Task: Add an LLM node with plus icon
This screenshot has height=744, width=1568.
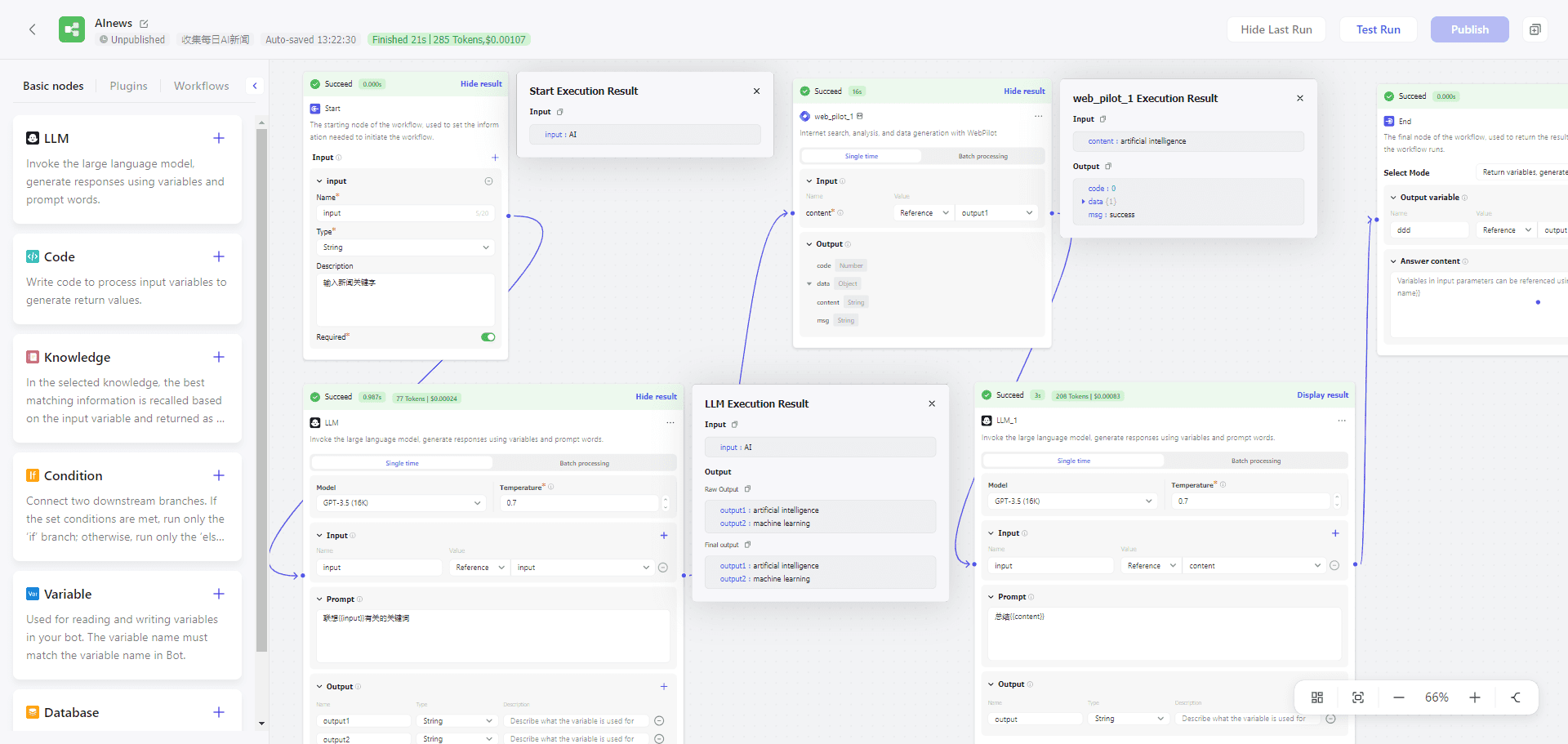Action: tap(219, 138)
